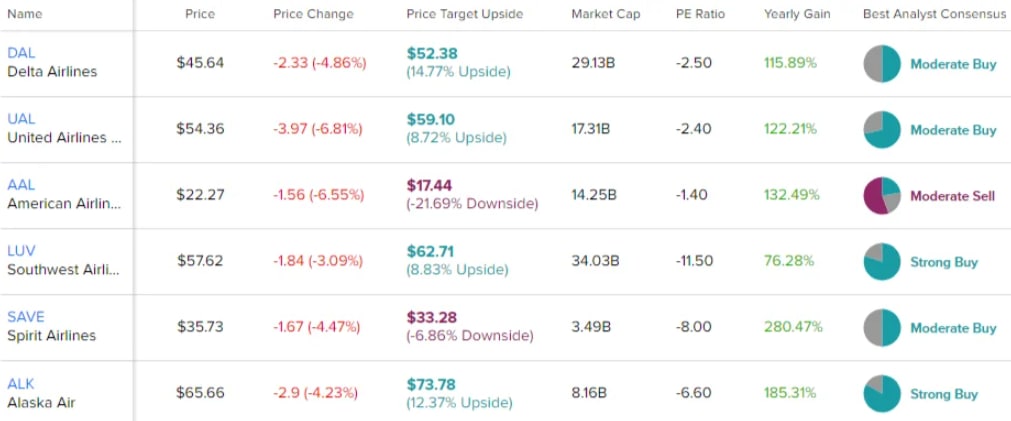Select the LUV ticker symbol

(x=21, y=251)
